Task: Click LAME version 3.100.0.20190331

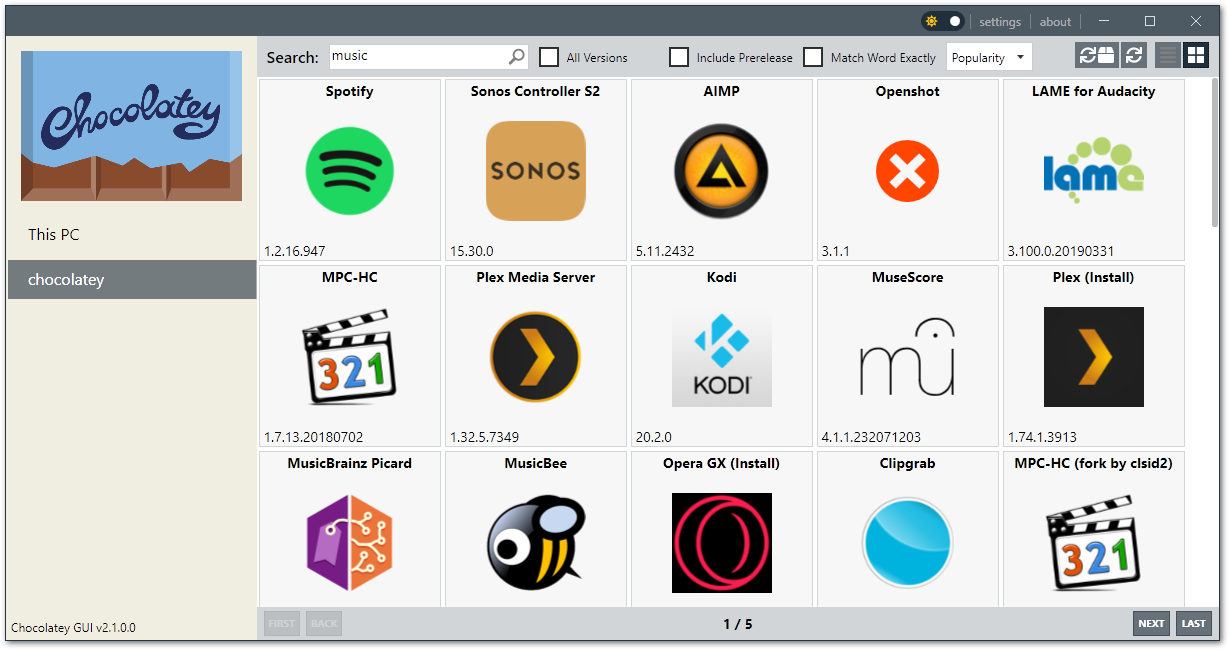Action: tap(1061, 251)
